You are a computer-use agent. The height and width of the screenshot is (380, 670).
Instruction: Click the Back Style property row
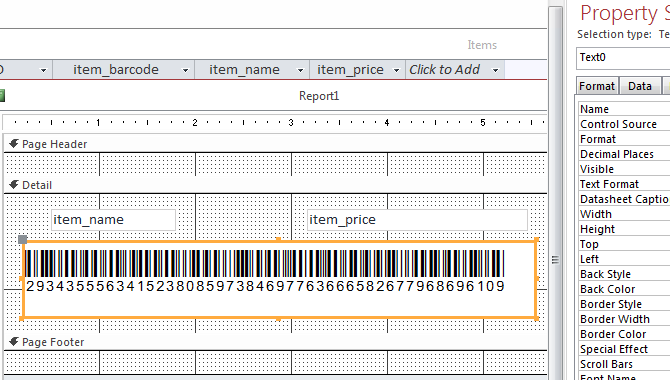click(624, 274)
